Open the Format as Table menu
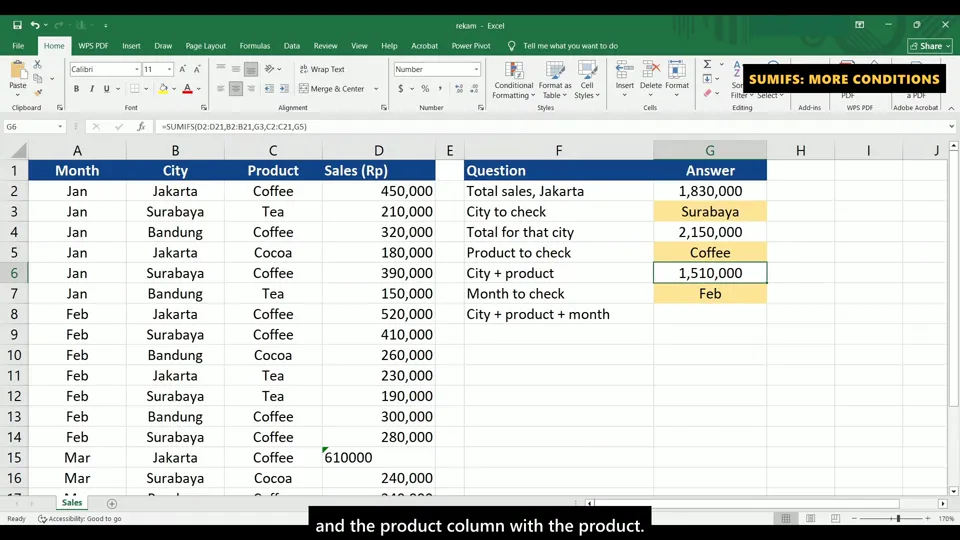The image size is (960, 540). (555, 80)
